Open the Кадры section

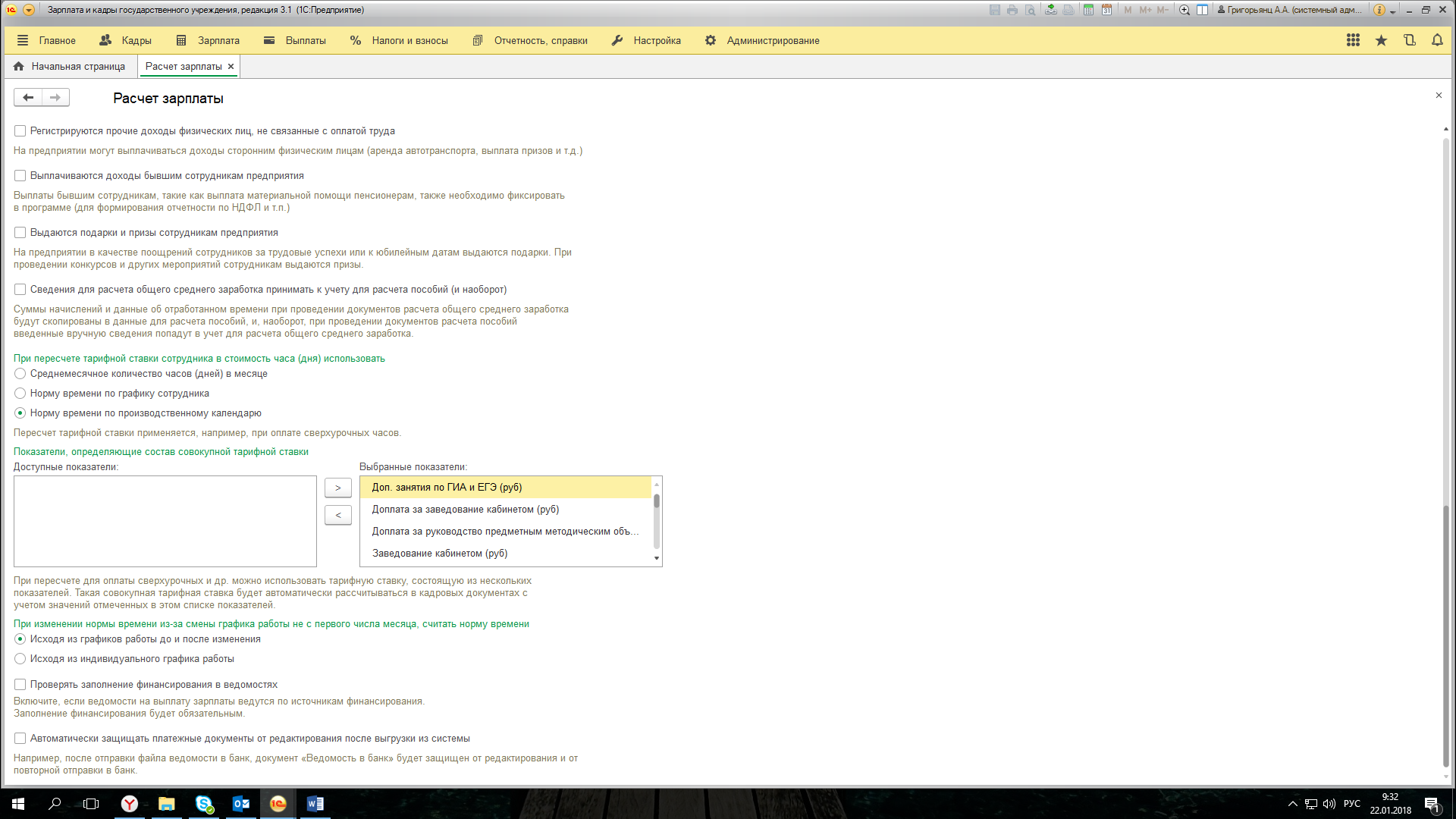coord(126,40)
